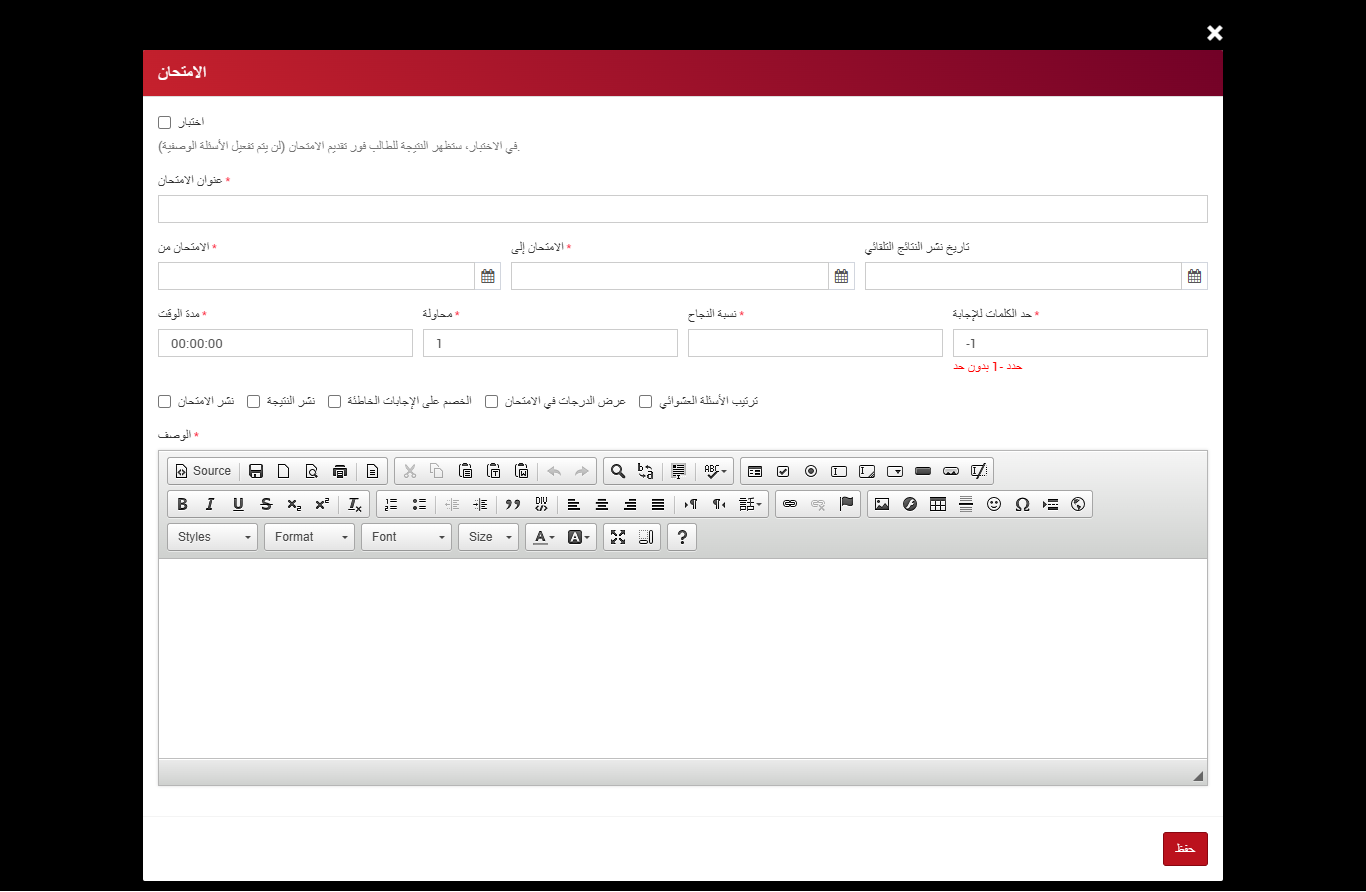The height and width of the screenshot is (892, 1366).
Task: Select the Print icon in the editor toolbar
Action: (340, 471)
